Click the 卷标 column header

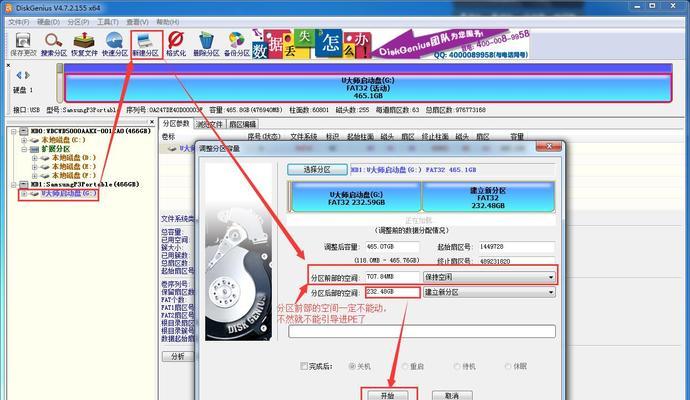tap(169, 137)
